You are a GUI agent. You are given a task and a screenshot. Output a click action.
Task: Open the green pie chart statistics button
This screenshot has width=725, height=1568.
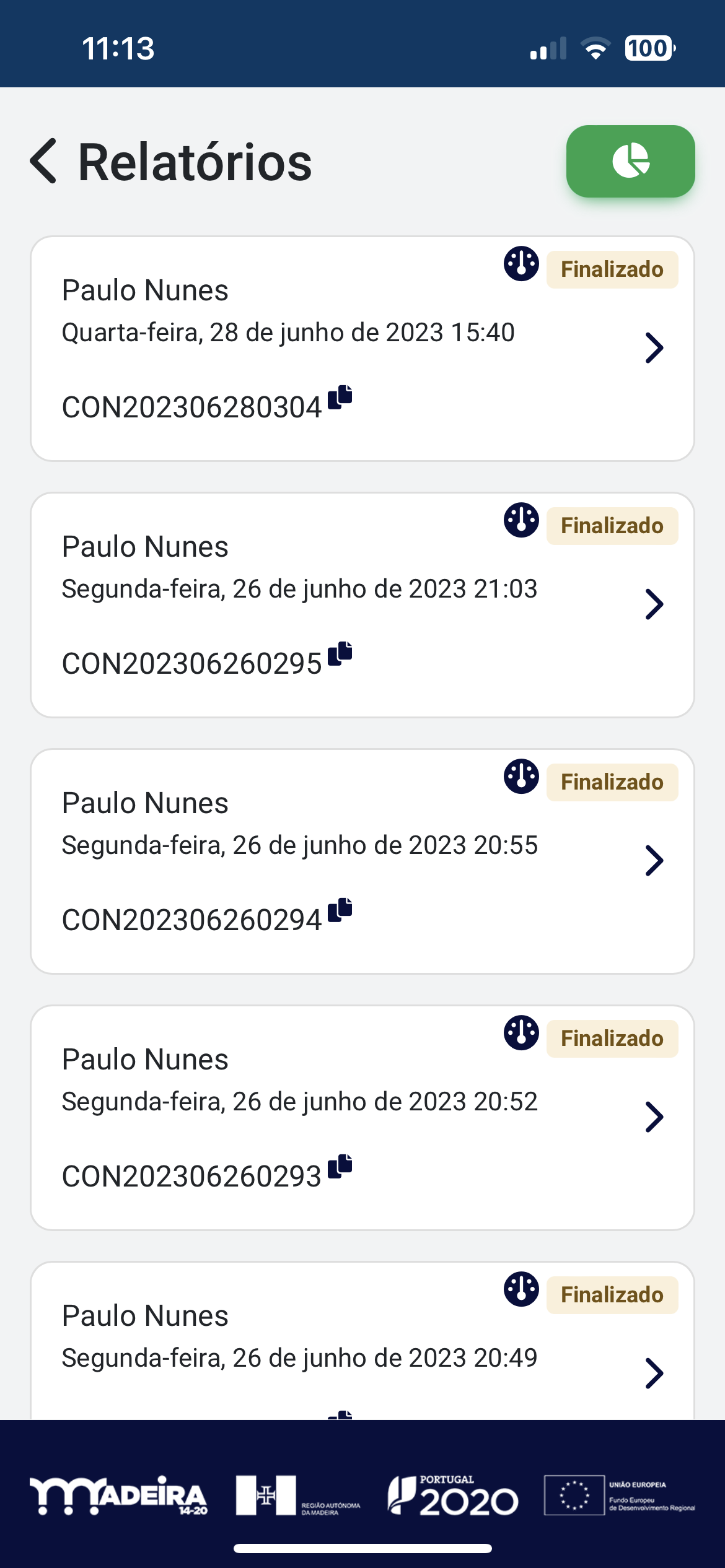pos(630,161)
